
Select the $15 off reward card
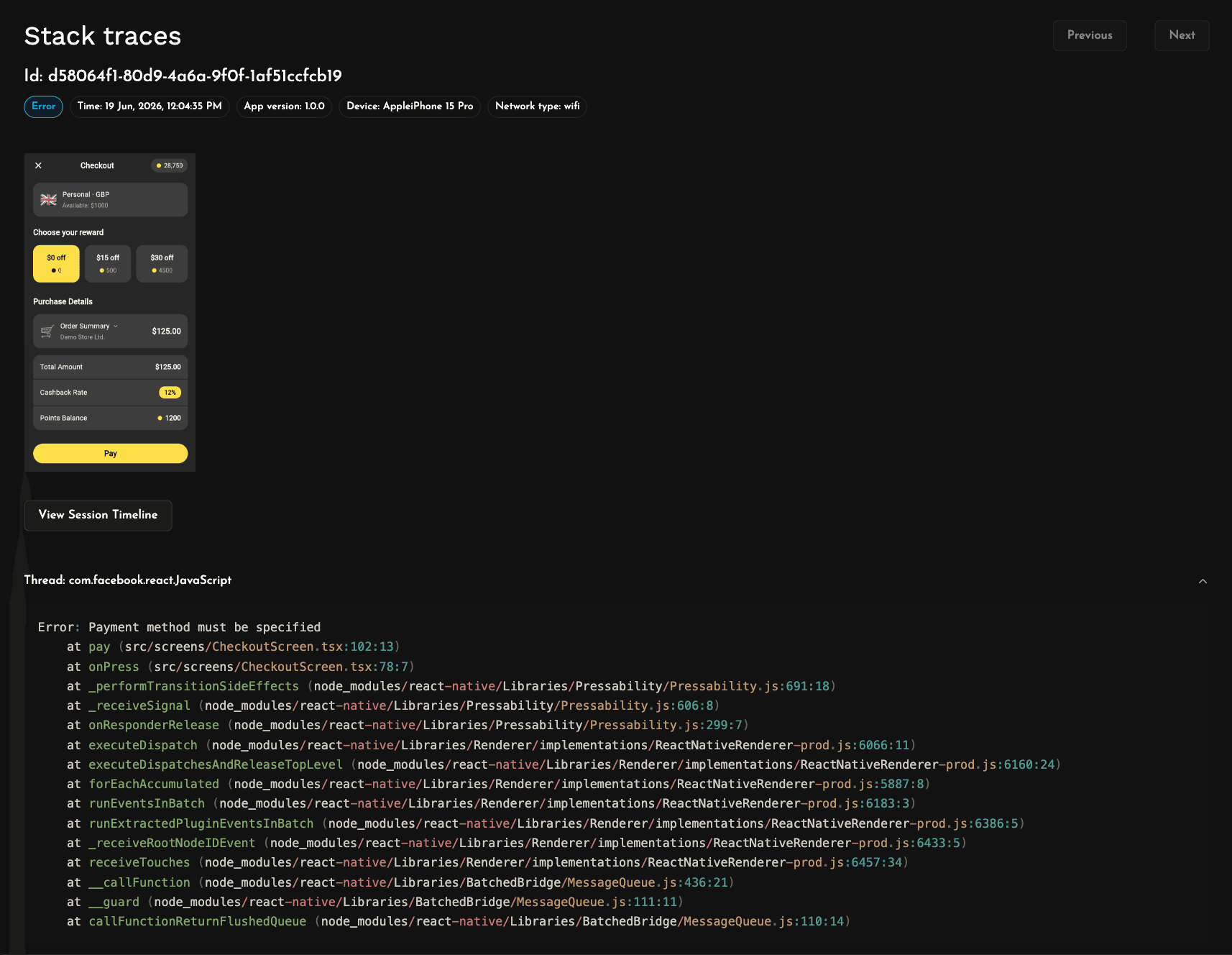coord(108,263)
